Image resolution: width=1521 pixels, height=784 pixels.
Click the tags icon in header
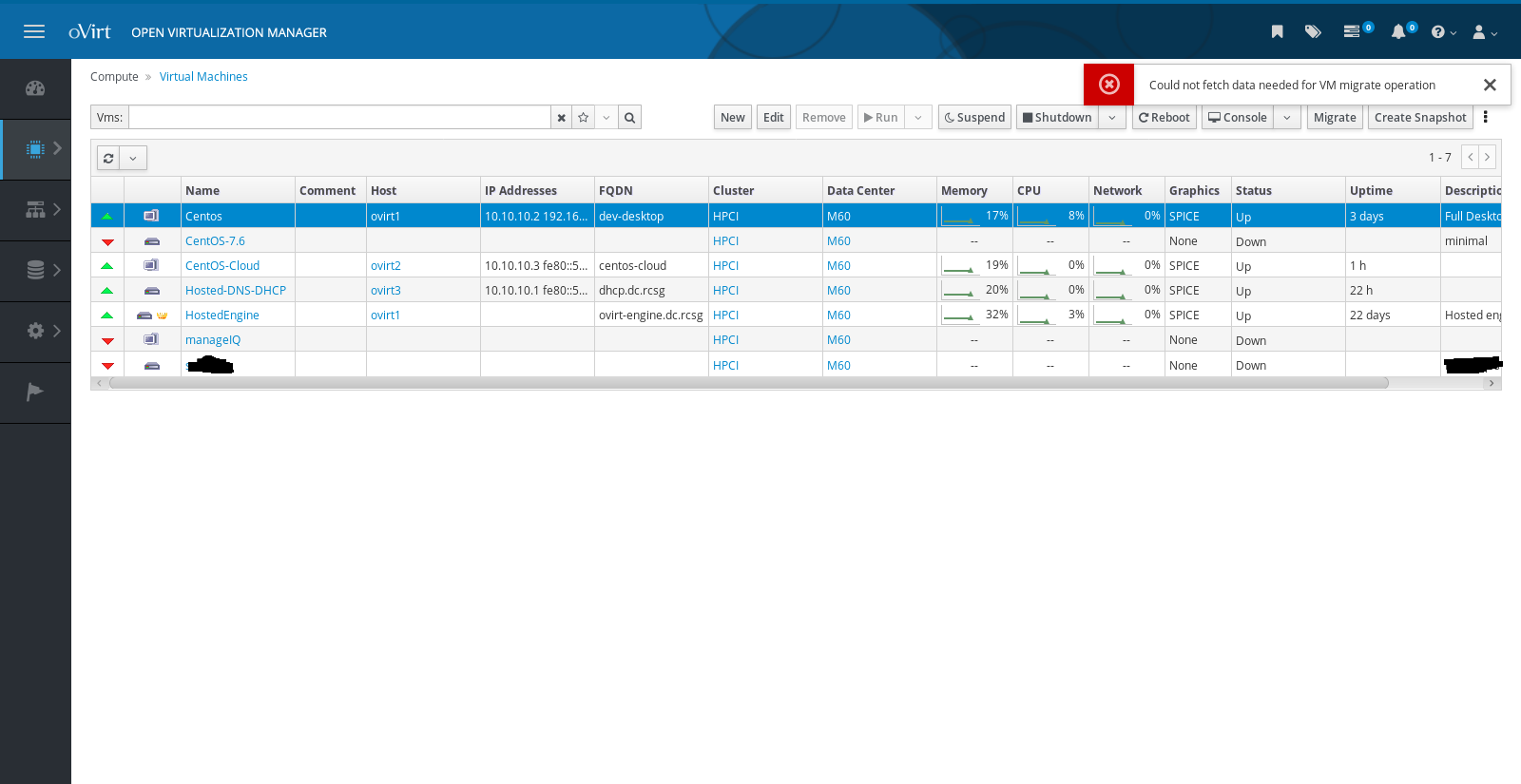[x=1313, y=32]
